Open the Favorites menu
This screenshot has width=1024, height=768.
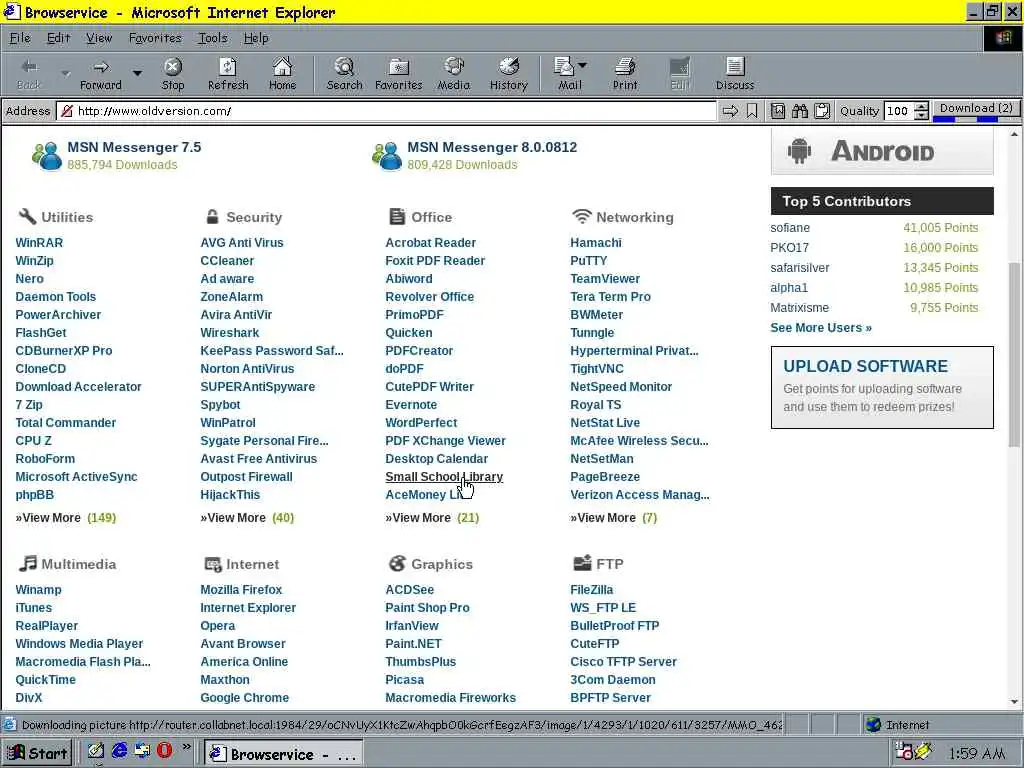pos(155,38)
